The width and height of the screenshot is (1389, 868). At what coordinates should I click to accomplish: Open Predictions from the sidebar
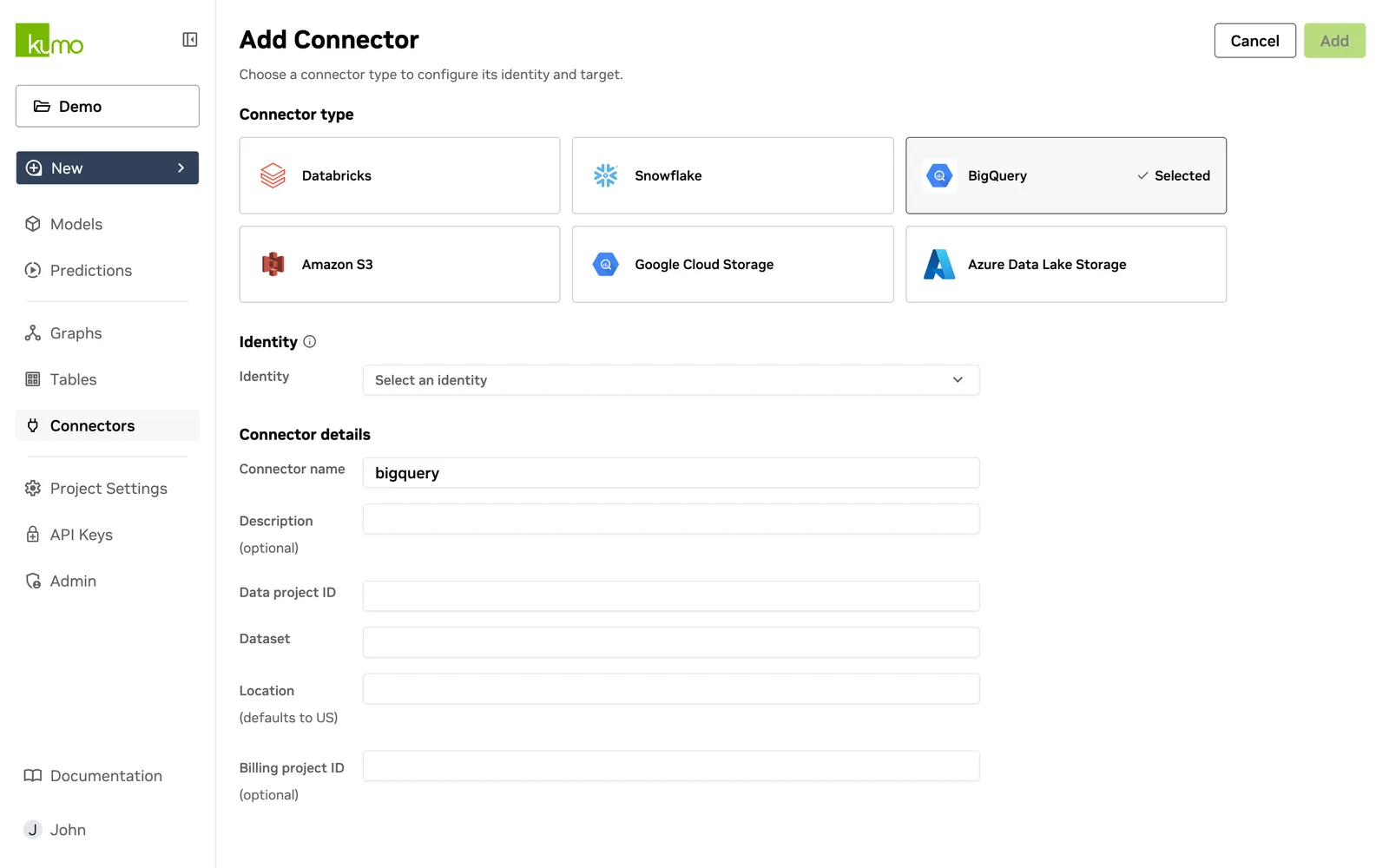[x=108, y=270]
